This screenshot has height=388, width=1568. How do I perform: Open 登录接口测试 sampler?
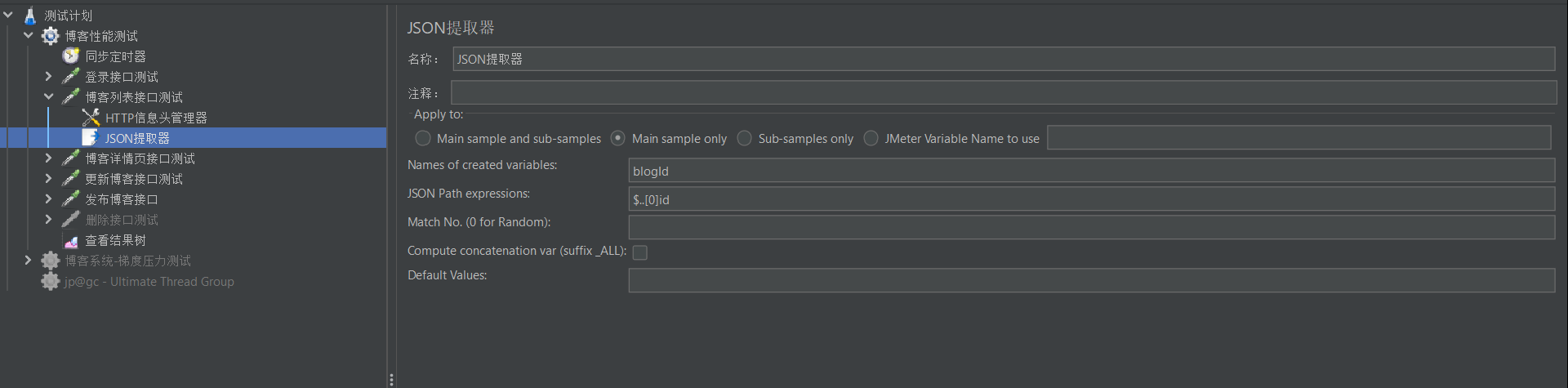tap(122, 77)
